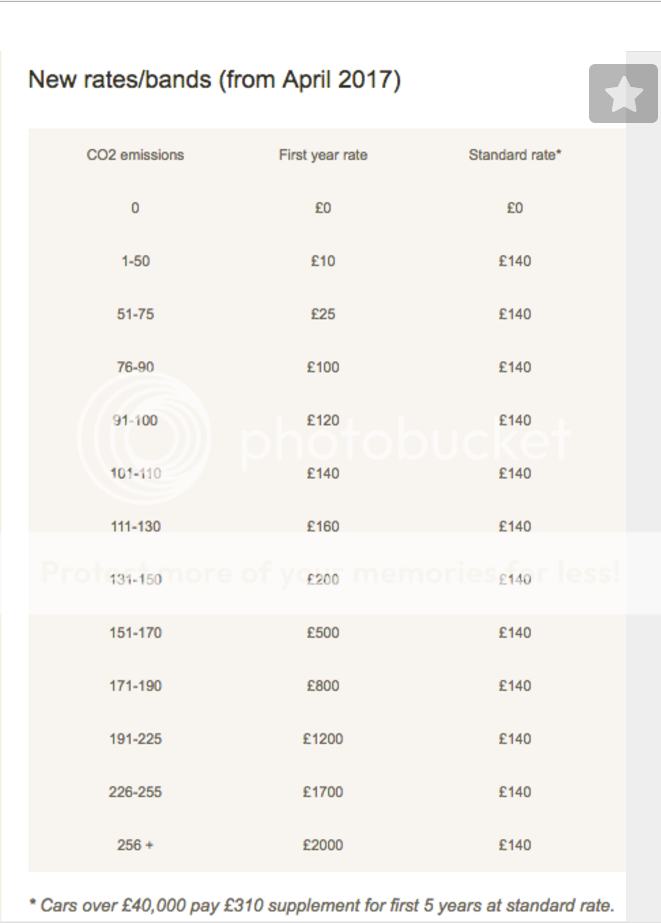Click the £500 first year rate

coord(323,632)
